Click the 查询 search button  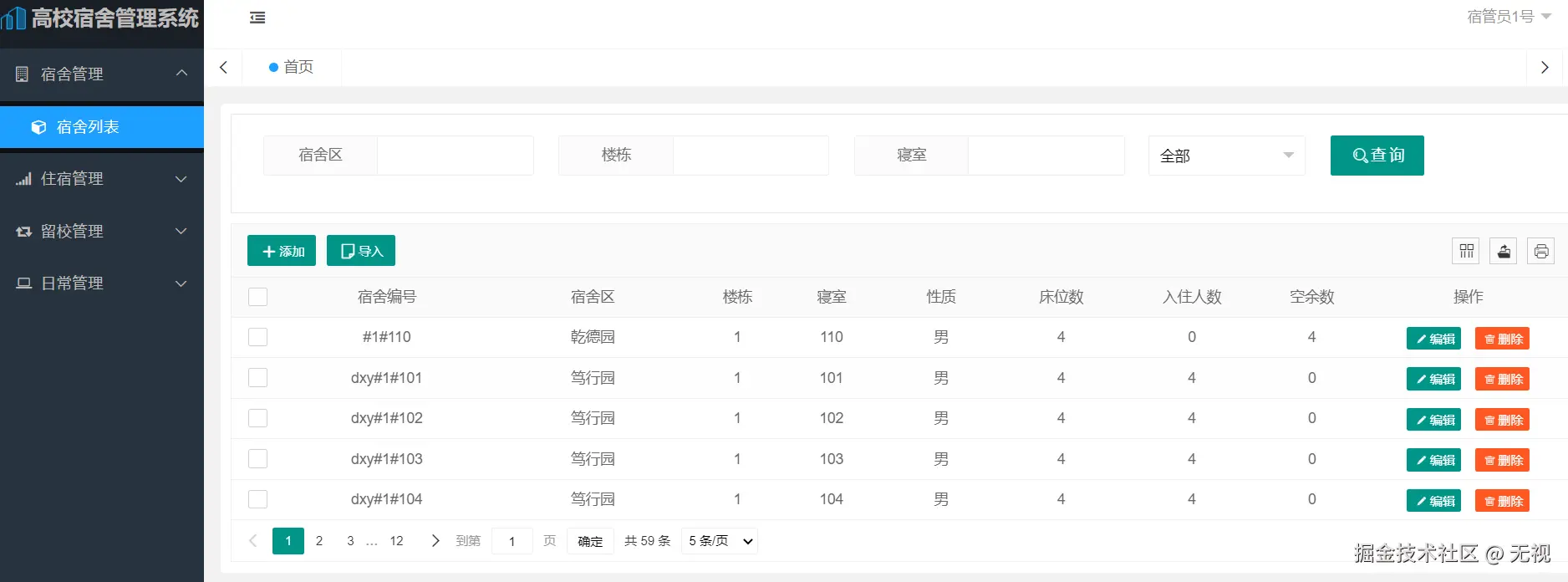[1377, 156]
